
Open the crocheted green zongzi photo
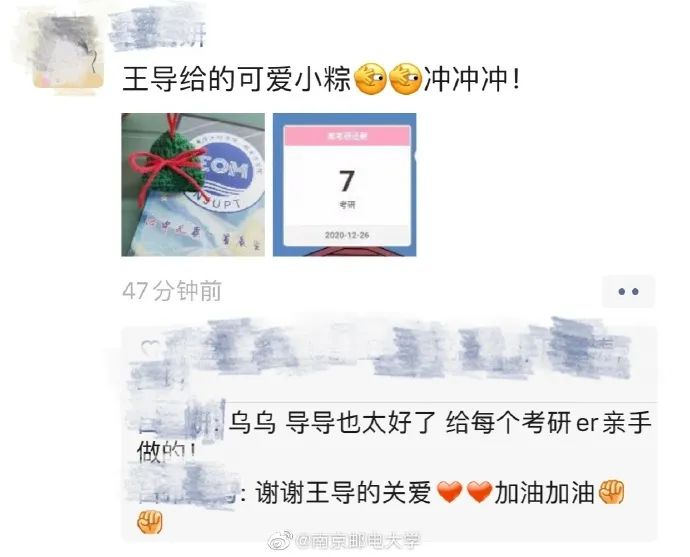tap(193, 184)
